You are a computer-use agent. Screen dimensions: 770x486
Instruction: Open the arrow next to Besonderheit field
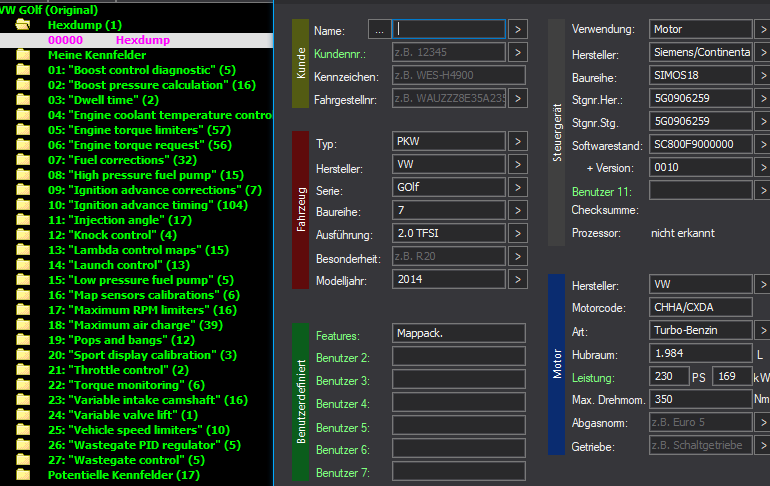tap(518, 256)
